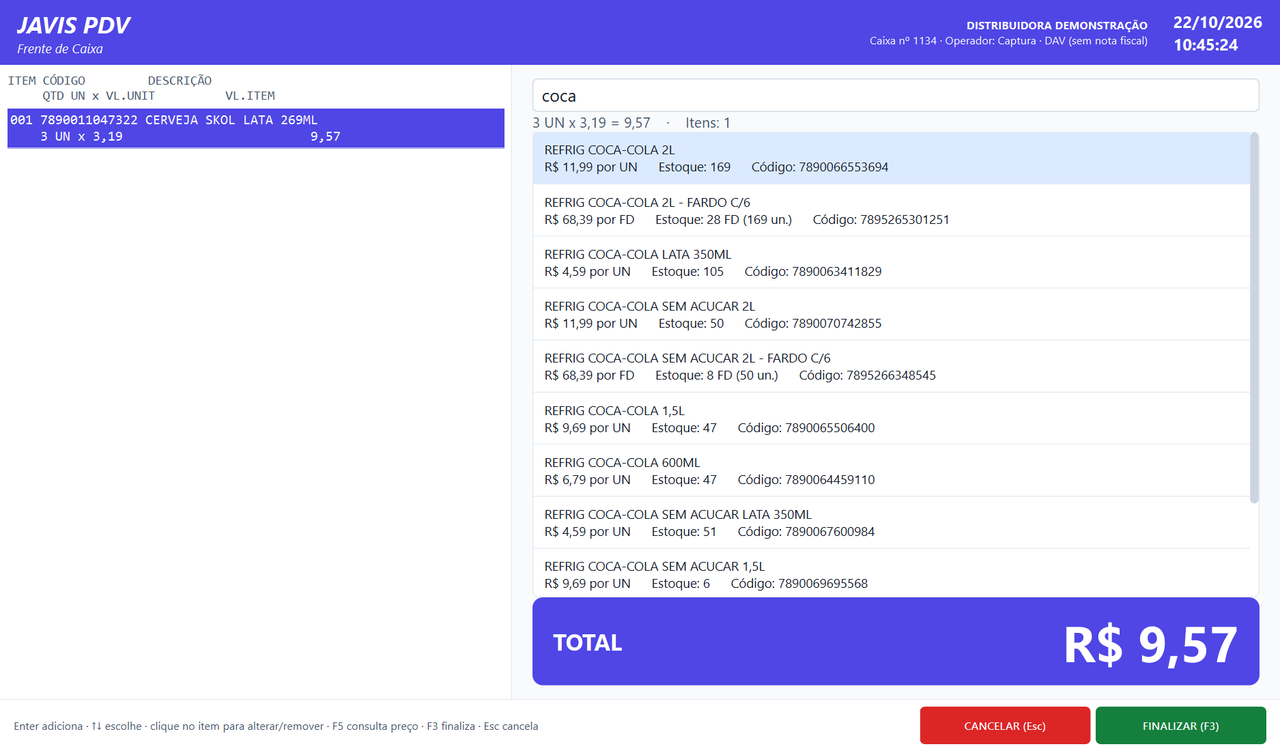Screen dimensions: 1280x751
Task: Choose REFRIG COCA-COLA SEM ACUCAR 2L - FARDO C/6
Action: (x=891, y=366)
